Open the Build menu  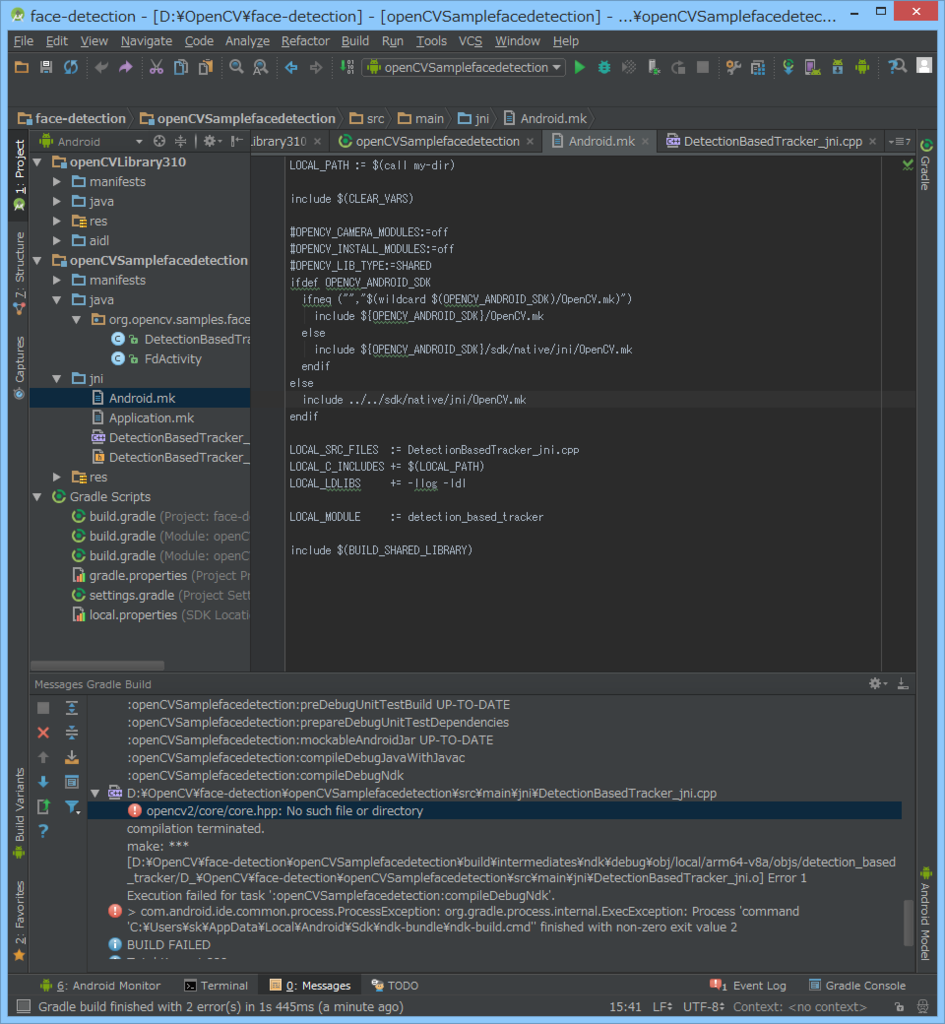355,40
